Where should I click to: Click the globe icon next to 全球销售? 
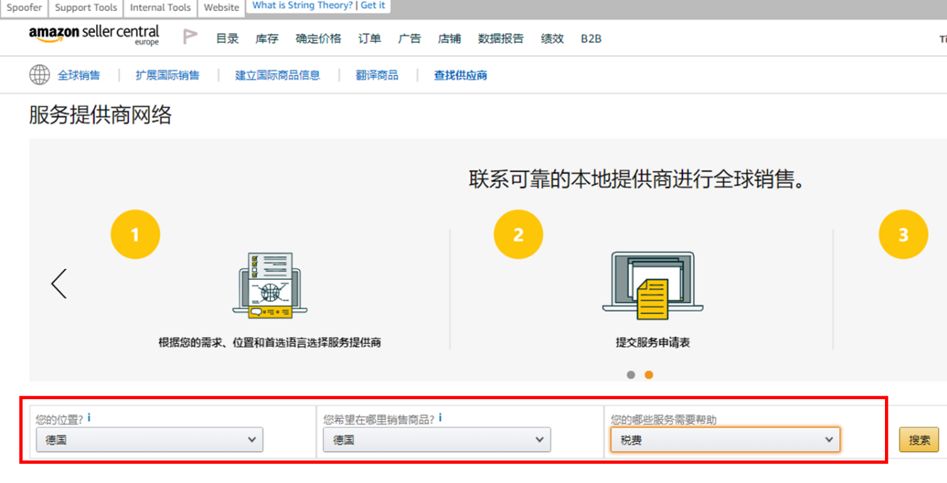39,75
